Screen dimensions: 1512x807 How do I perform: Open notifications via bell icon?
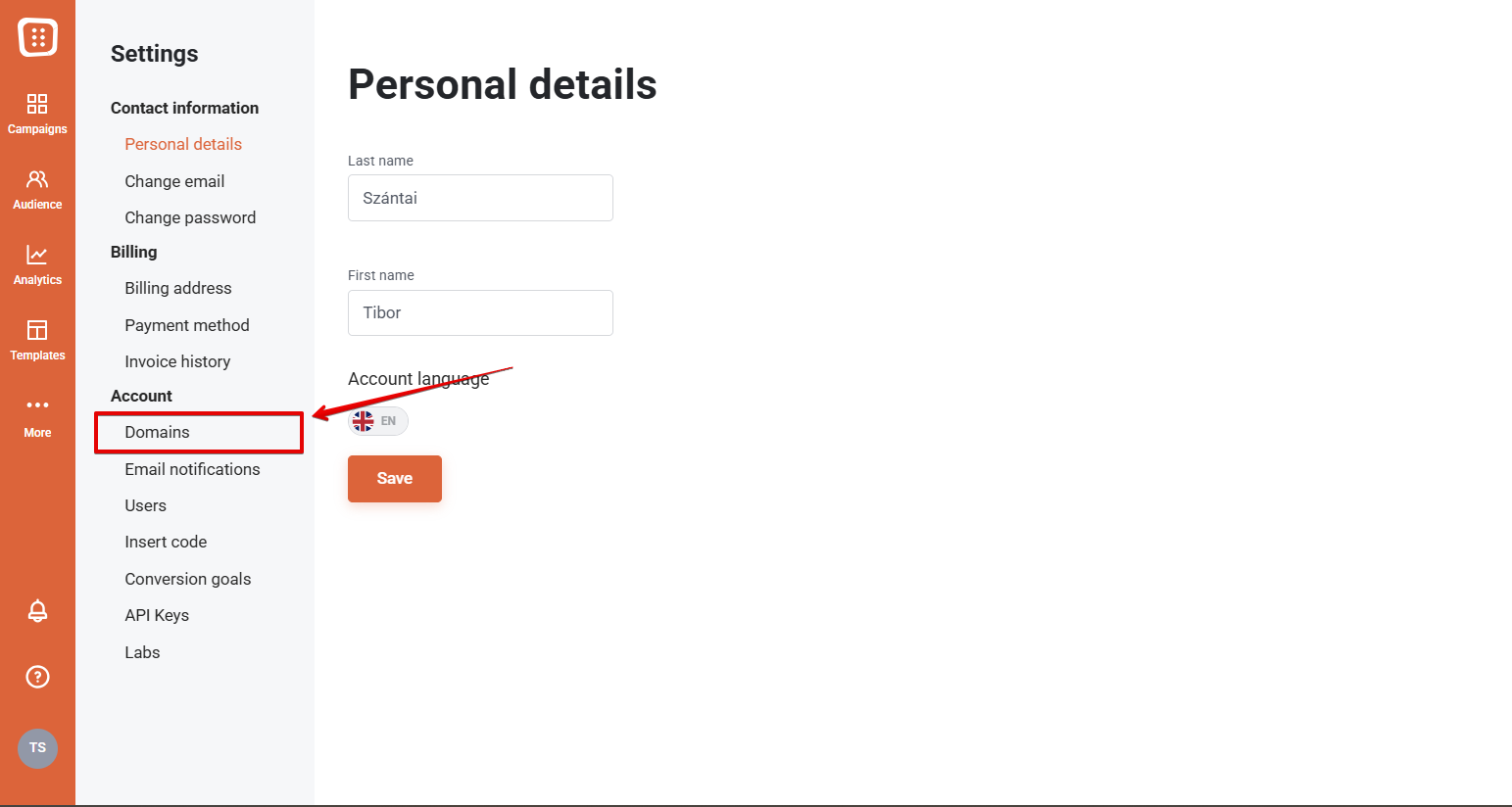coord(37,611)
